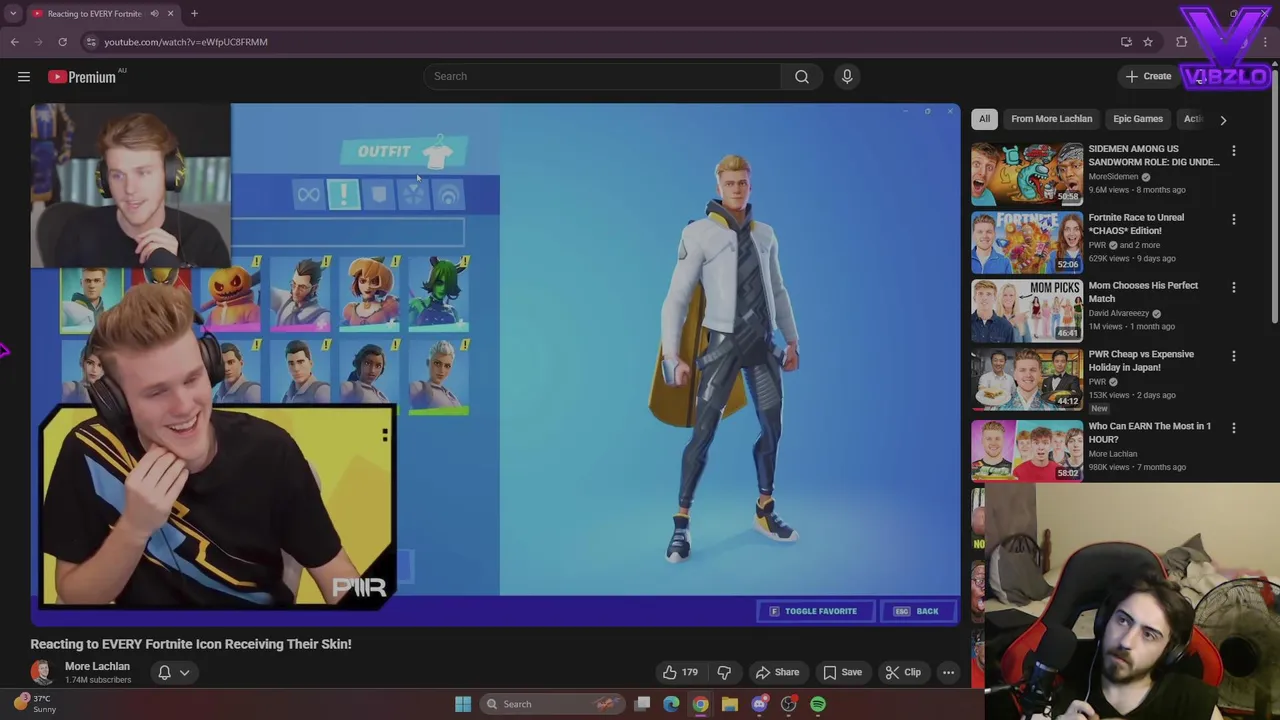1280x720 pixels.
Task: Like the video with thumbs up
Action: (x=679, y=672)
